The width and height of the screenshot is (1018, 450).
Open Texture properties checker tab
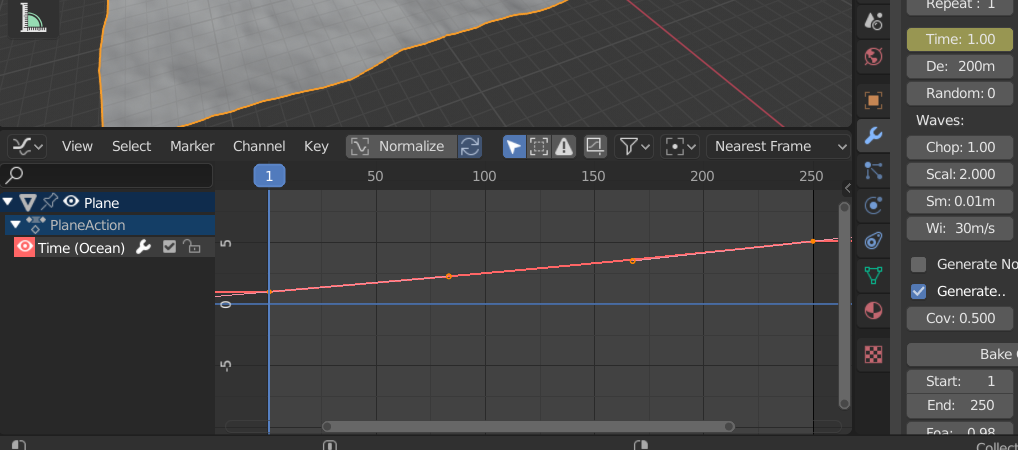coord(874,355)
